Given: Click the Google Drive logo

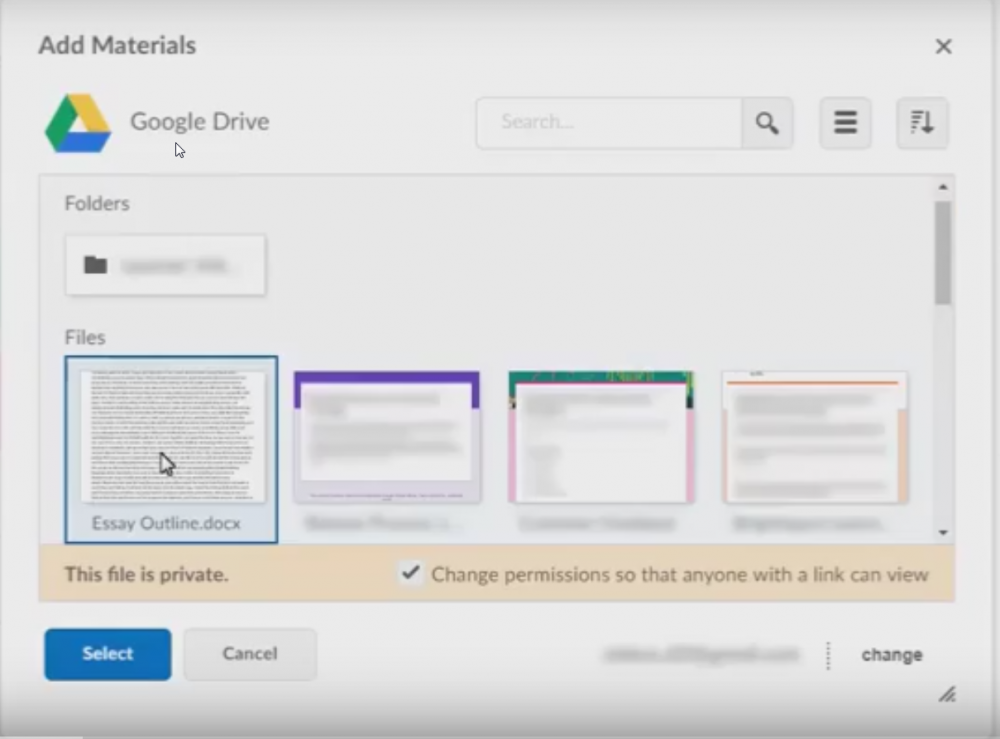Looking at the screenshot, I should (x=77, y=122).
